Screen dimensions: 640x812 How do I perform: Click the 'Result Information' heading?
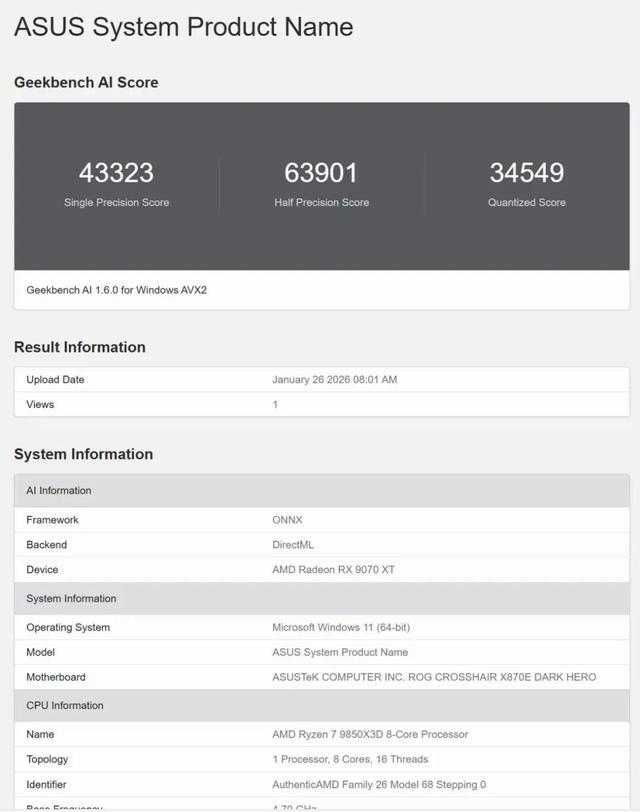click(x=80, y=347)
